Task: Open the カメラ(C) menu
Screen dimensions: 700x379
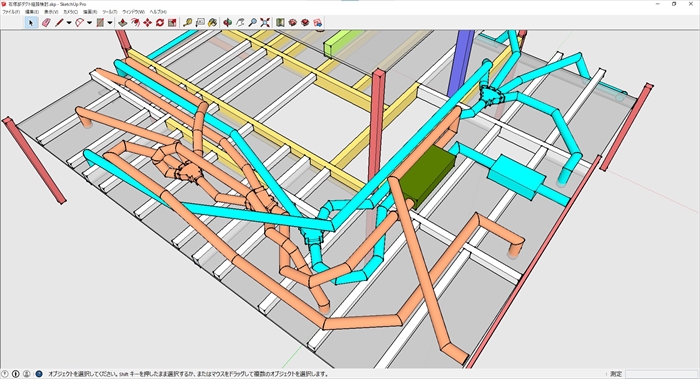Action: click(x=71, y=12)
